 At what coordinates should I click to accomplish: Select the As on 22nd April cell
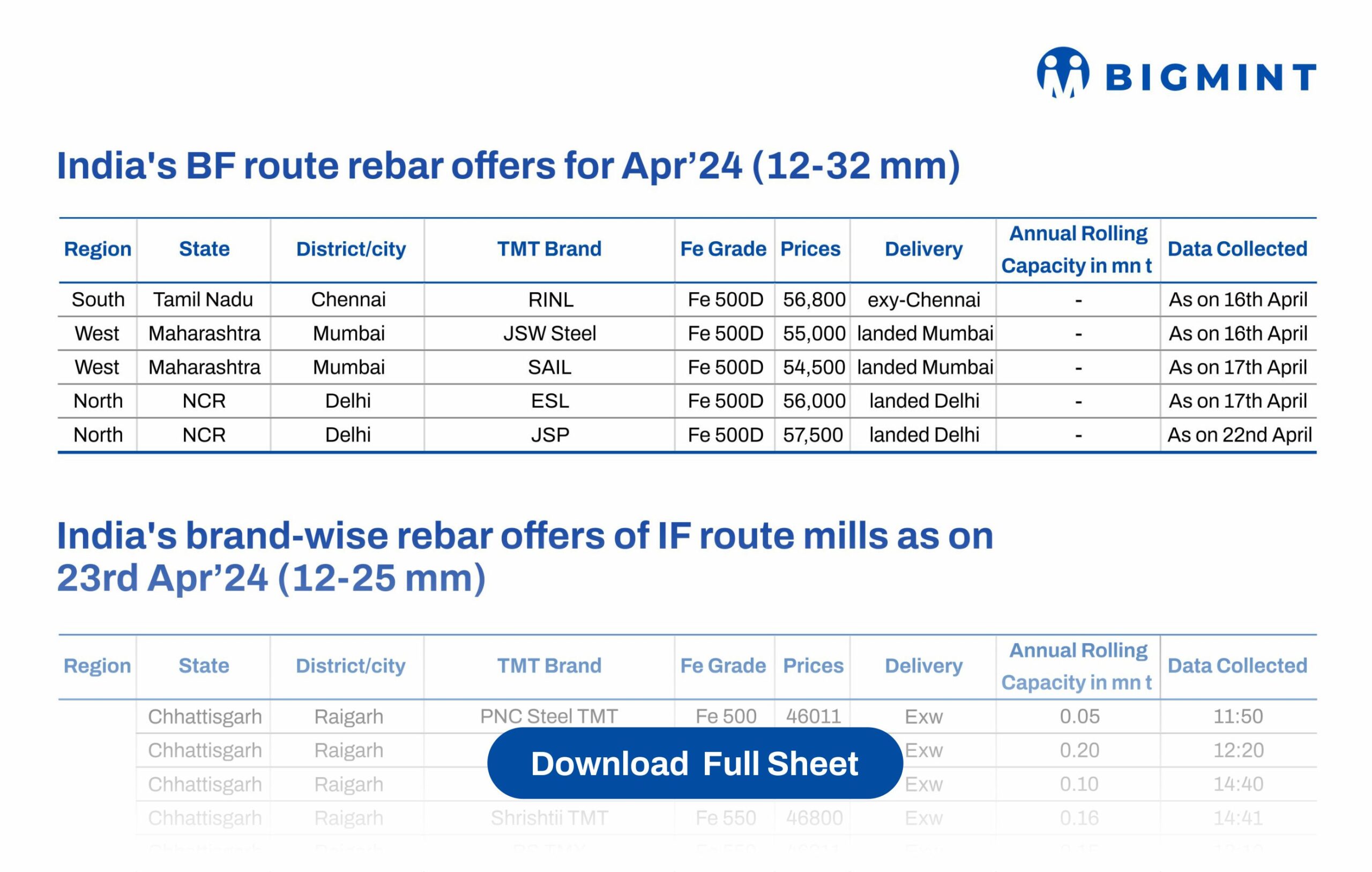click(x=1239, y=435)
